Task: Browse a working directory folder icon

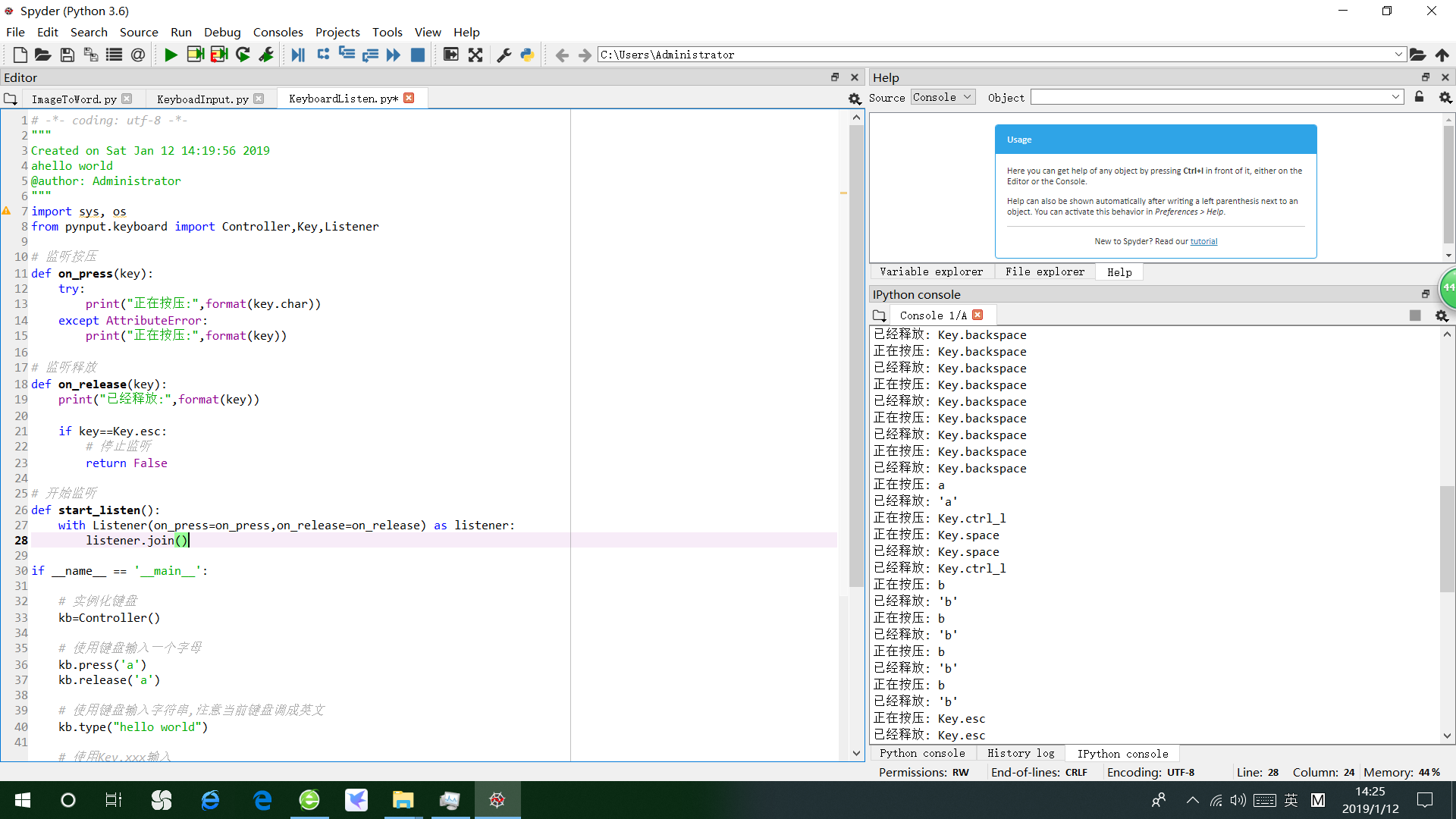Action: tap(1417, 55)
